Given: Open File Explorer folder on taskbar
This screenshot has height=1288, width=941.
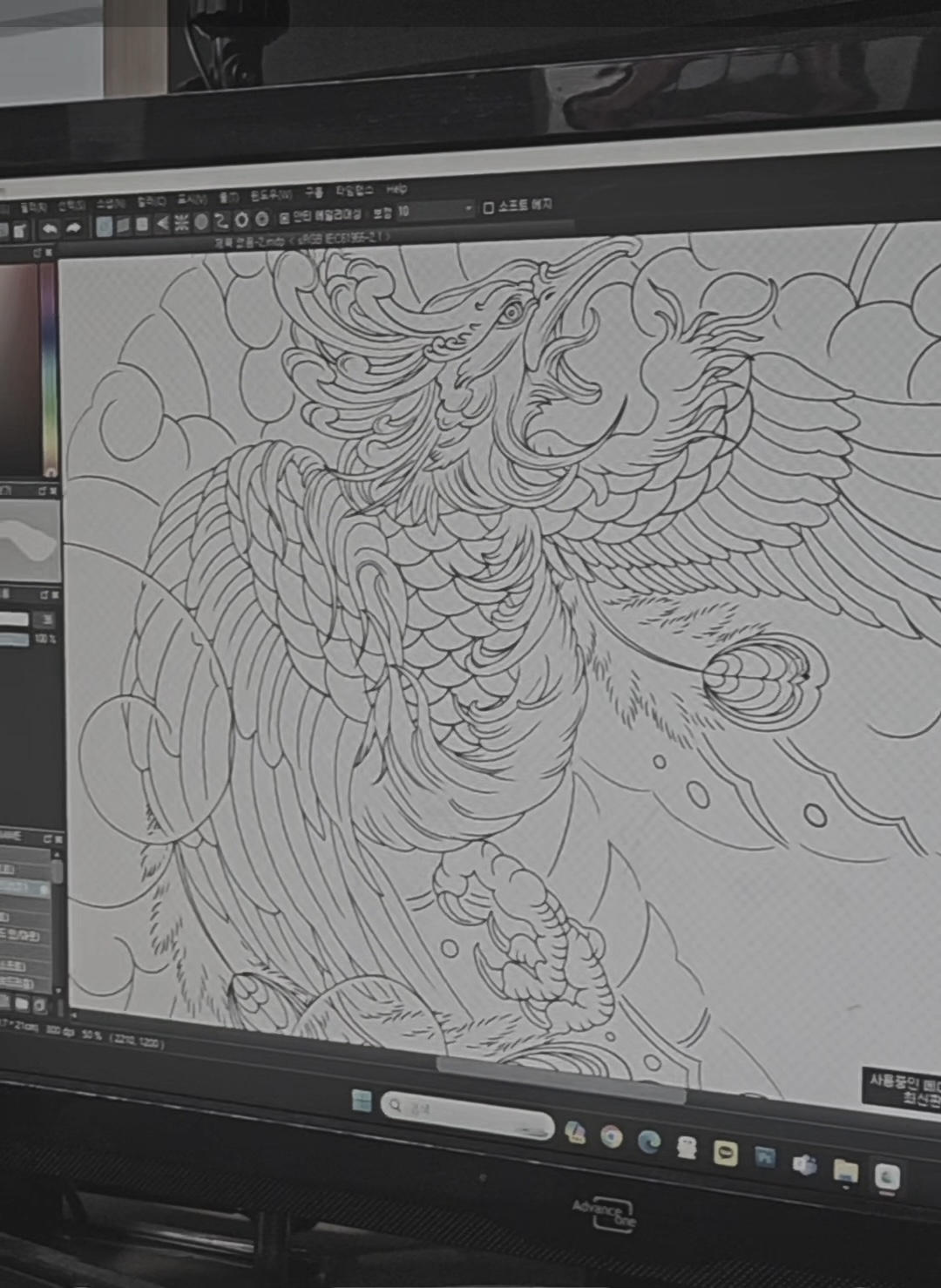Looking at the screenshot, I should [x=844, y=1171].
